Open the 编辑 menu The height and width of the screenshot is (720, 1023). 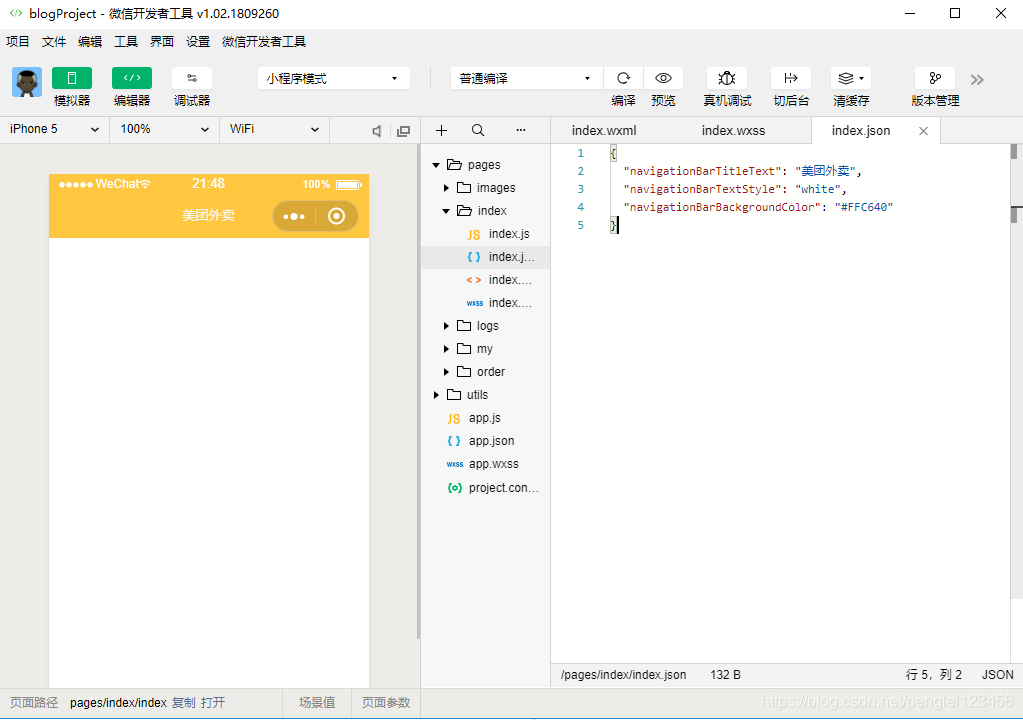[x=89, y=42]
